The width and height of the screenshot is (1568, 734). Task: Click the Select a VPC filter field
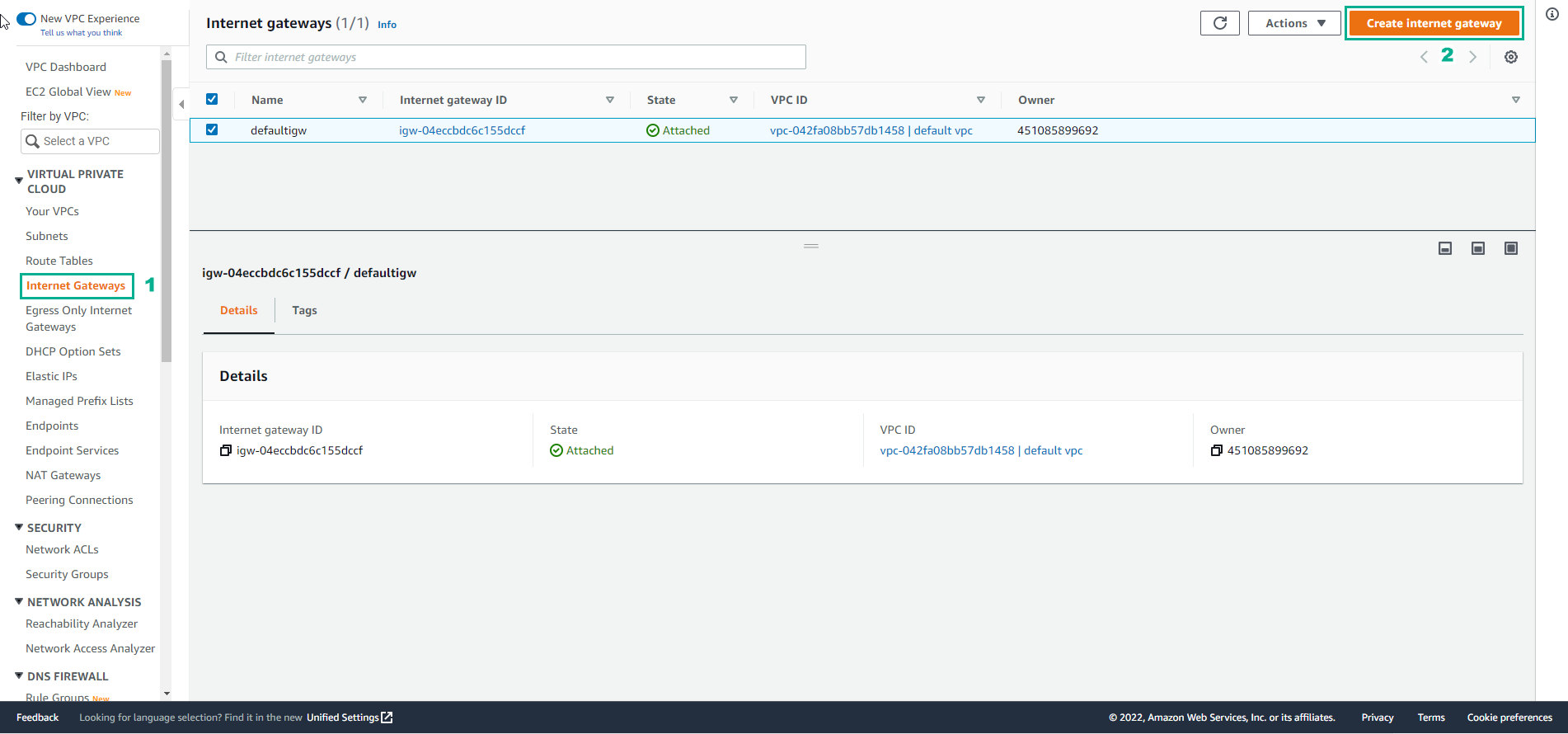(x=90, y=141)
